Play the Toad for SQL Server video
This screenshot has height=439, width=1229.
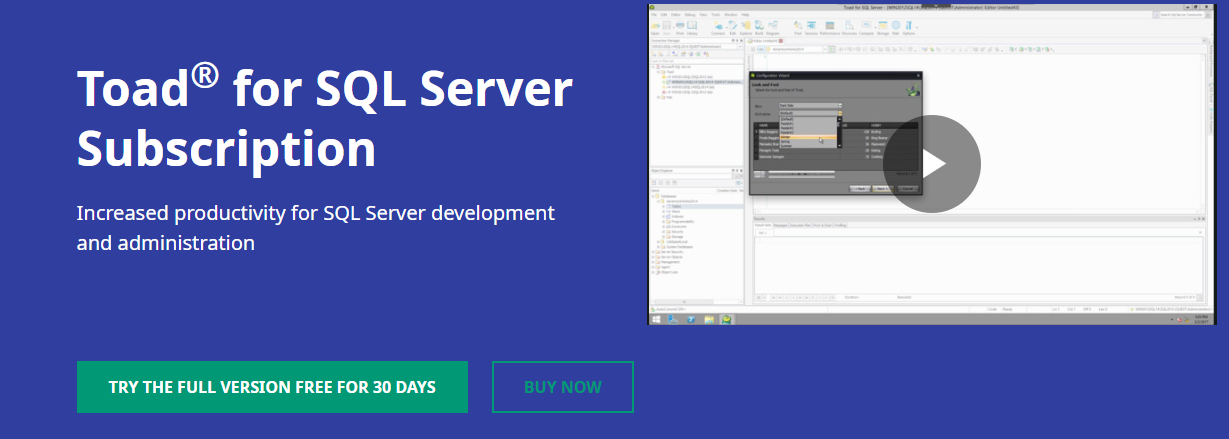(932, 164)
